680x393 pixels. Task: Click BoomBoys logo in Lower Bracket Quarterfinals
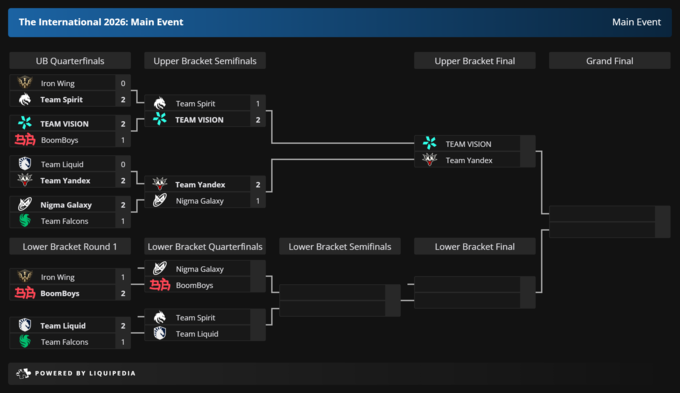tap(160, 285)
